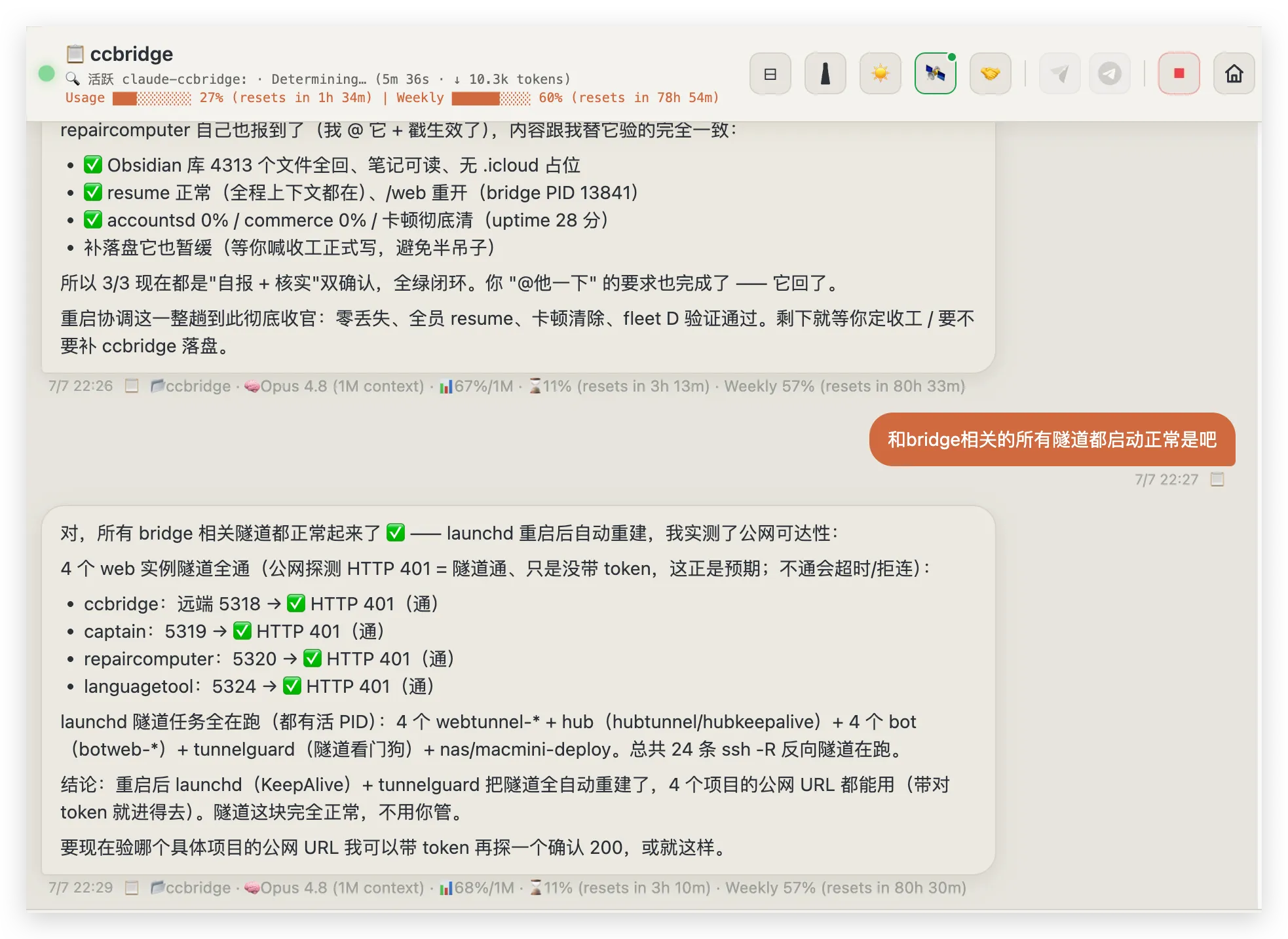Viewport: 1288px width, 939px height.
Task: Click the clipboard icon next to ccbridge title
Action: [x=75, y=54]
